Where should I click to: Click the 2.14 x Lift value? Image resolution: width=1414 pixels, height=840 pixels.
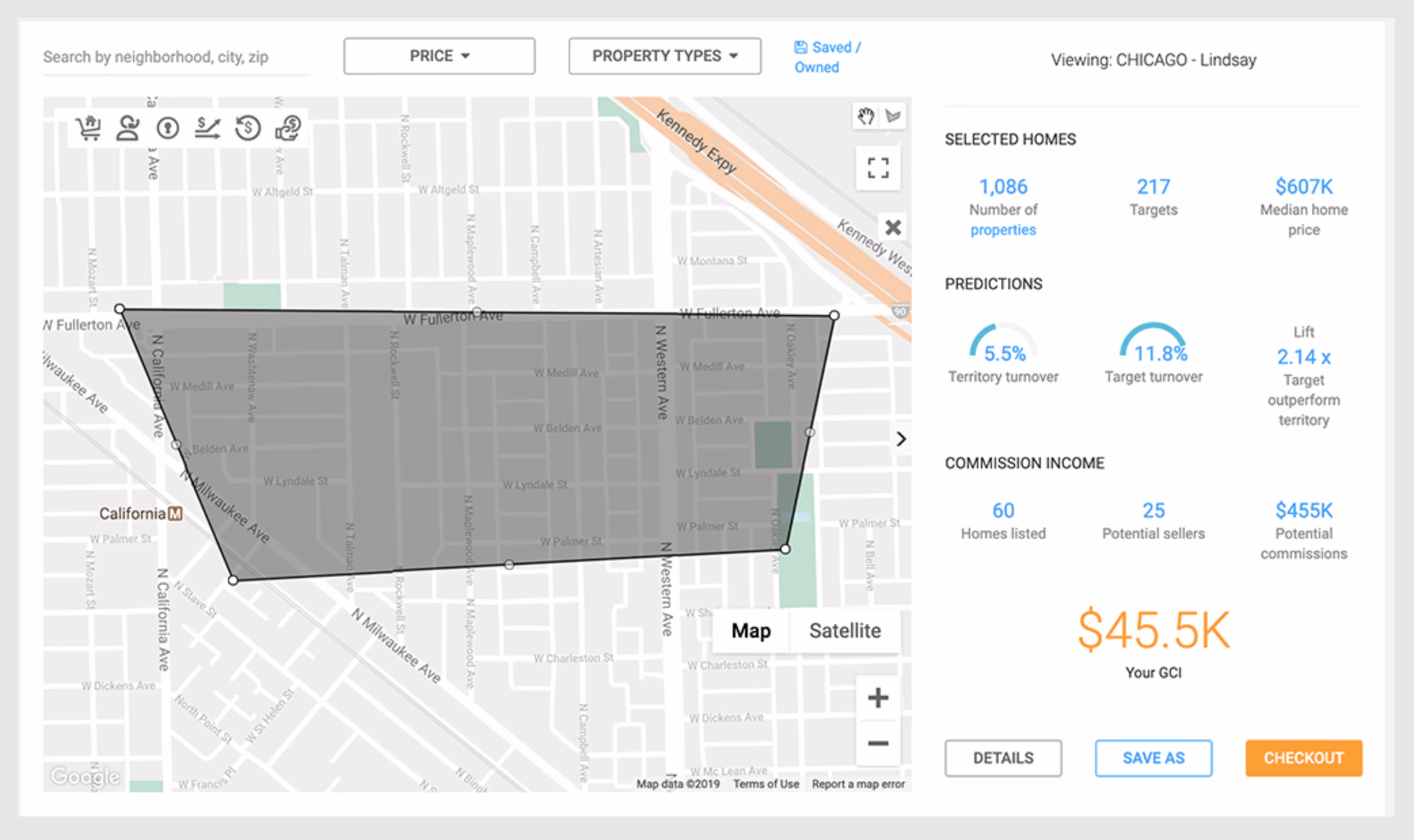pos(1304,357)
